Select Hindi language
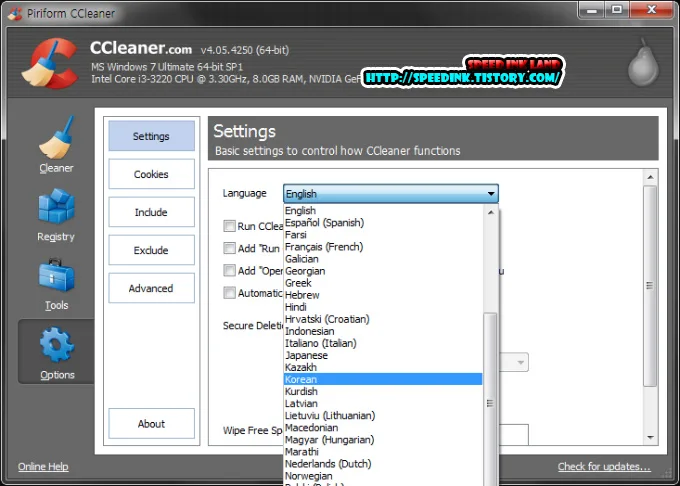The image size is (680, 486). click(x=383, y=307)
